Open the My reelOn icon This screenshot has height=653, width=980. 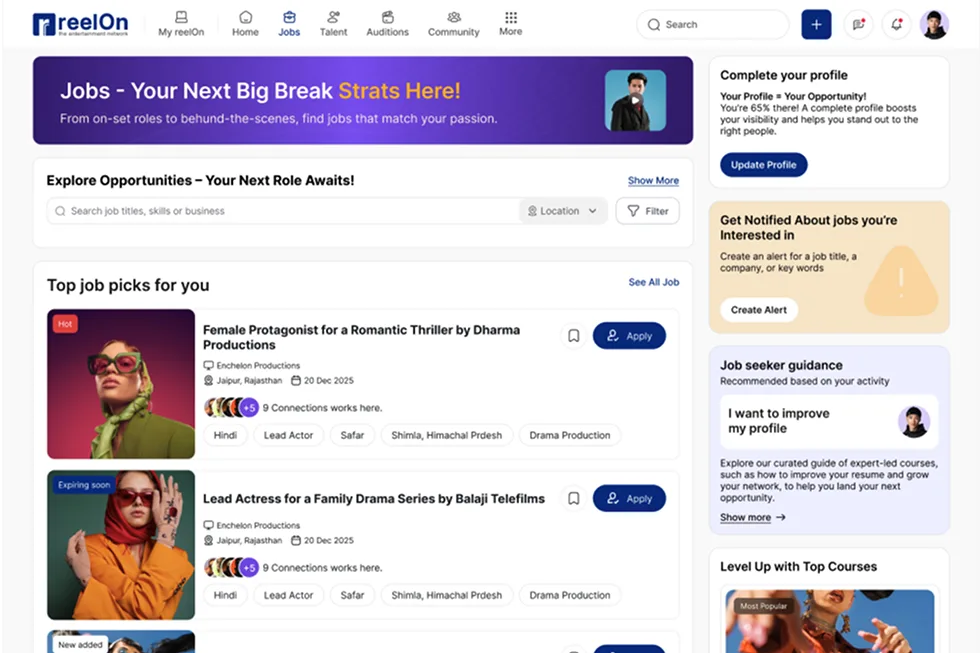[x=180, y=17]
